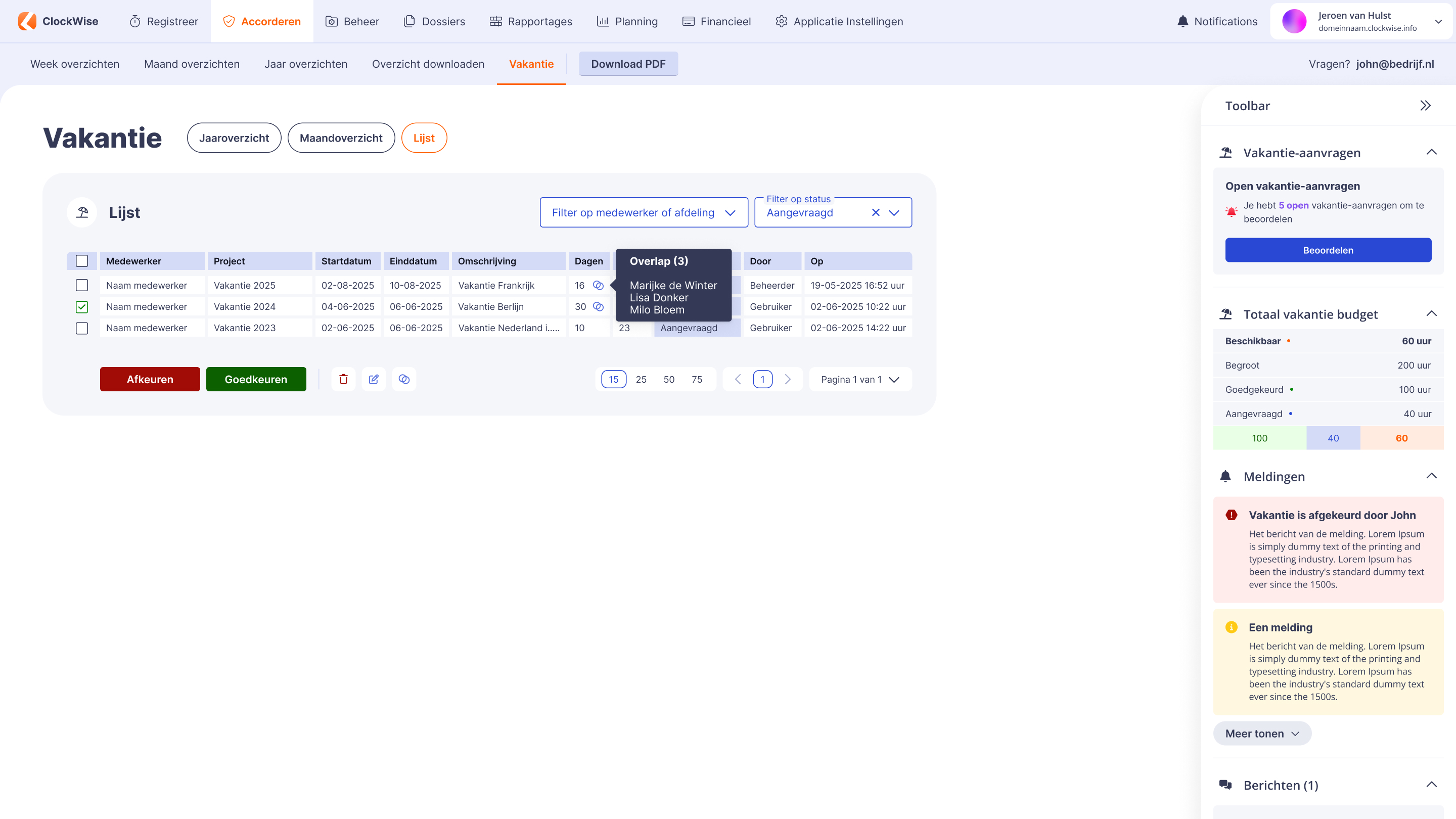Screen dimensions: 1456x819
Task: Click the orange 60 budget bar segment
Action: 1401,438
